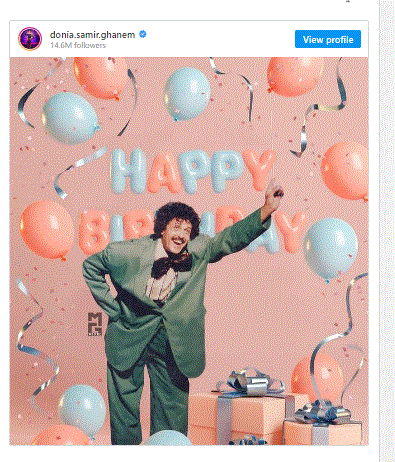395x462 pixels.
Task: Click the View profile button
Action: pyautogui.click(x=328, y=39)
